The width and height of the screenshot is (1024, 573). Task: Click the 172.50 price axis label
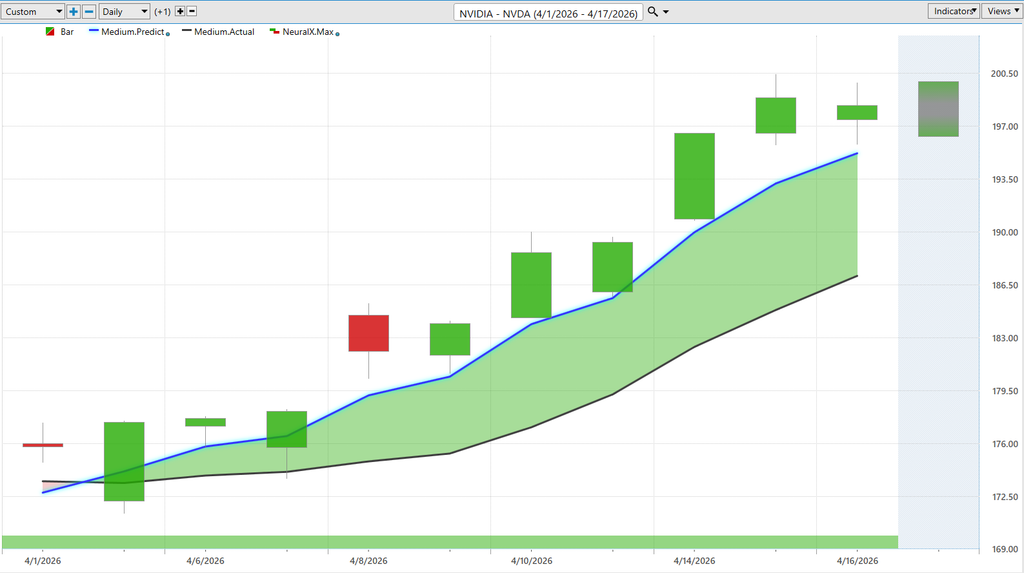pos(1004,497)
